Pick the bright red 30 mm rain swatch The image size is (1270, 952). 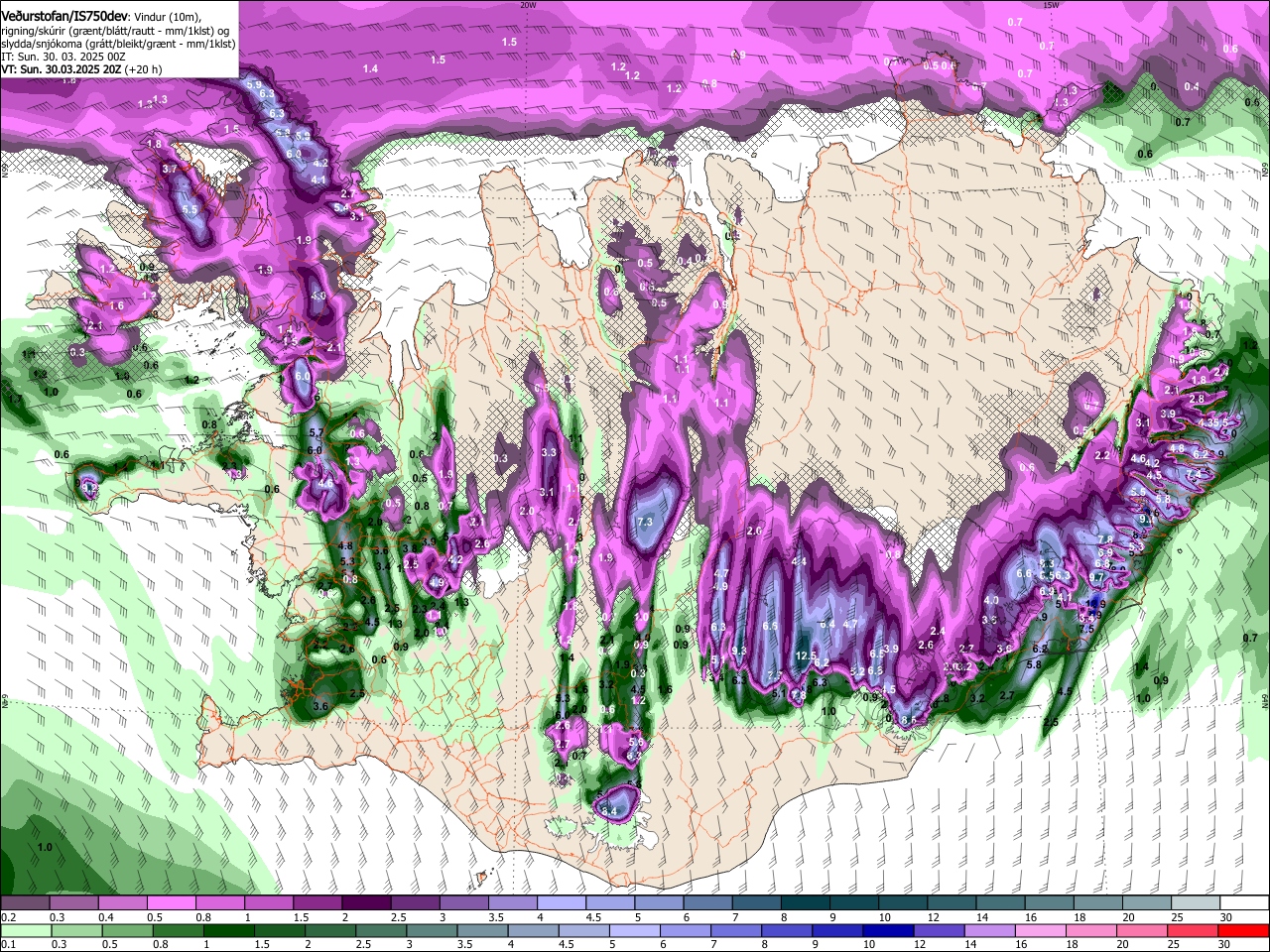pos(1242,931)
